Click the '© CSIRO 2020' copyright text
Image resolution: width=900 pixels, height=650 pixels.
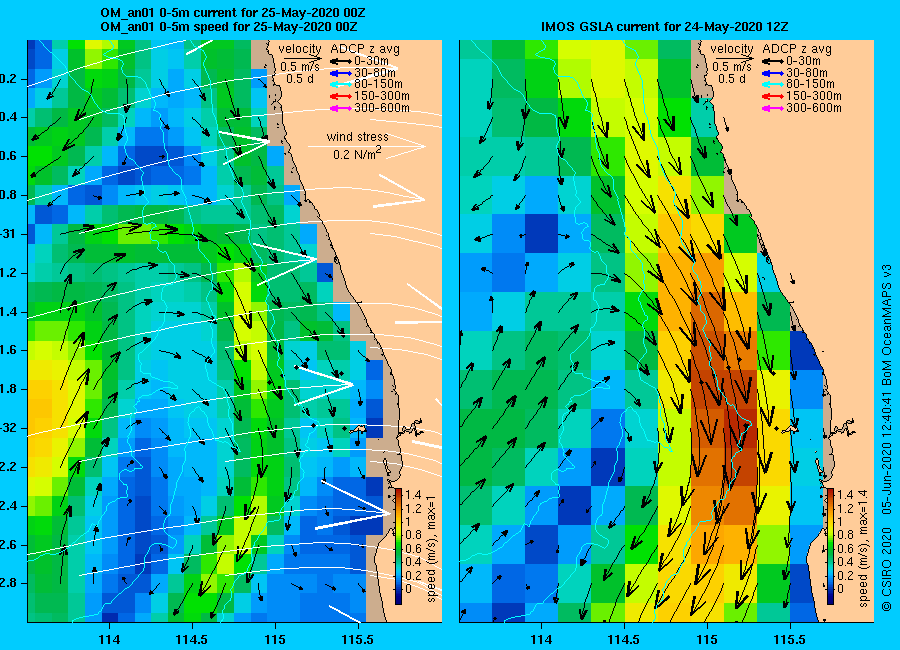887,568
